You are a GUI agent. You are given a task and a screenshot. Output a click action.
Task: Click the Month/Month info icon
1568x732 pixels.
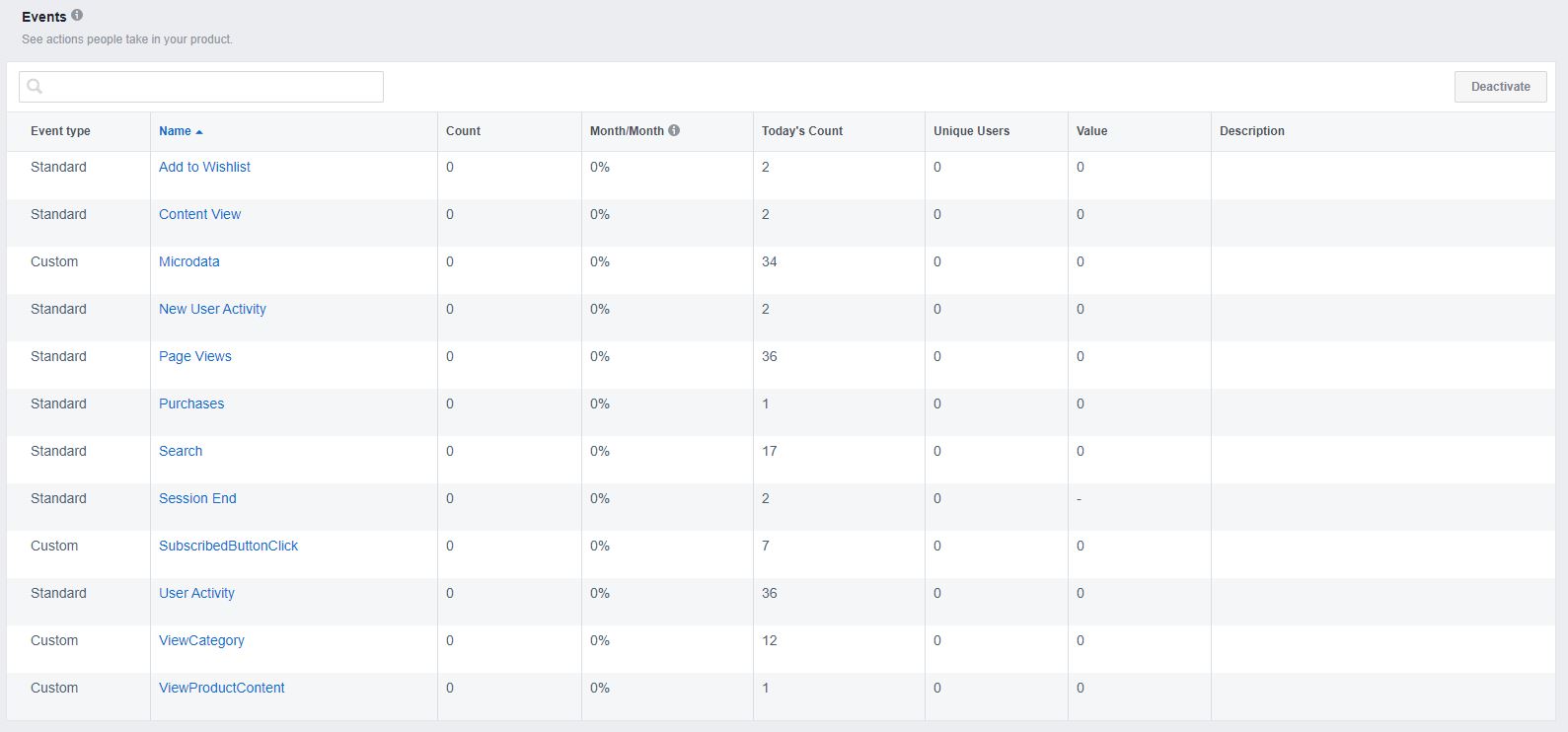[x=674, y=130]
